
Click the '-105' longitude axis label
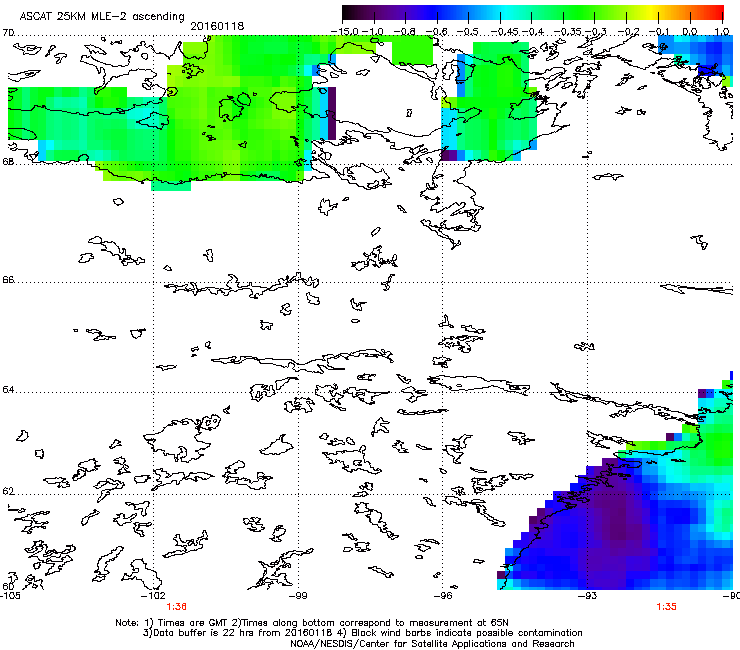pyautogui.click(x=10, y=595)
